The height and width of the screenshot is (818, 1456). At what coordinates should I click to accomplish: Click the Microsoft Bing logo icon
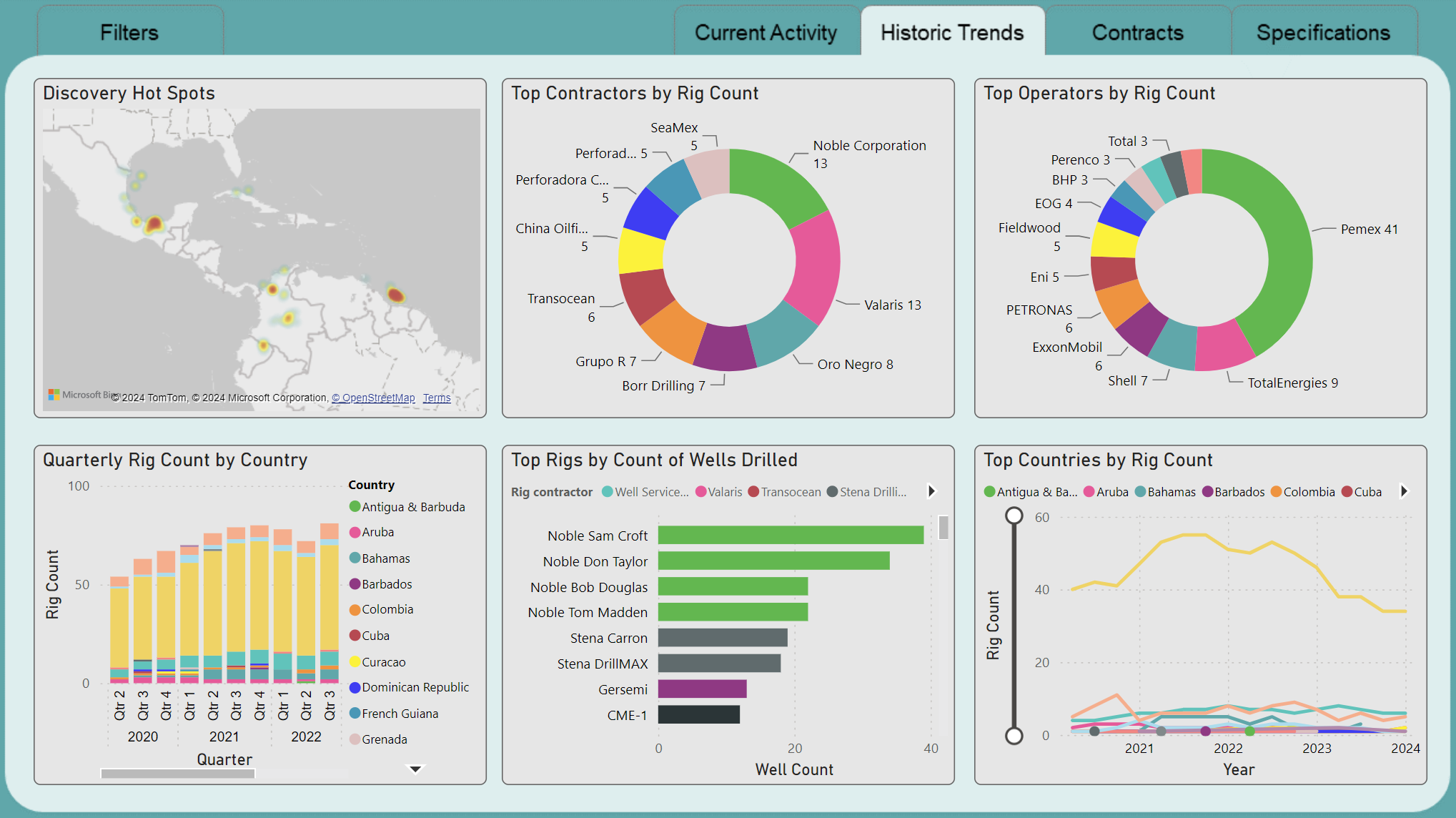coord(54,395)
